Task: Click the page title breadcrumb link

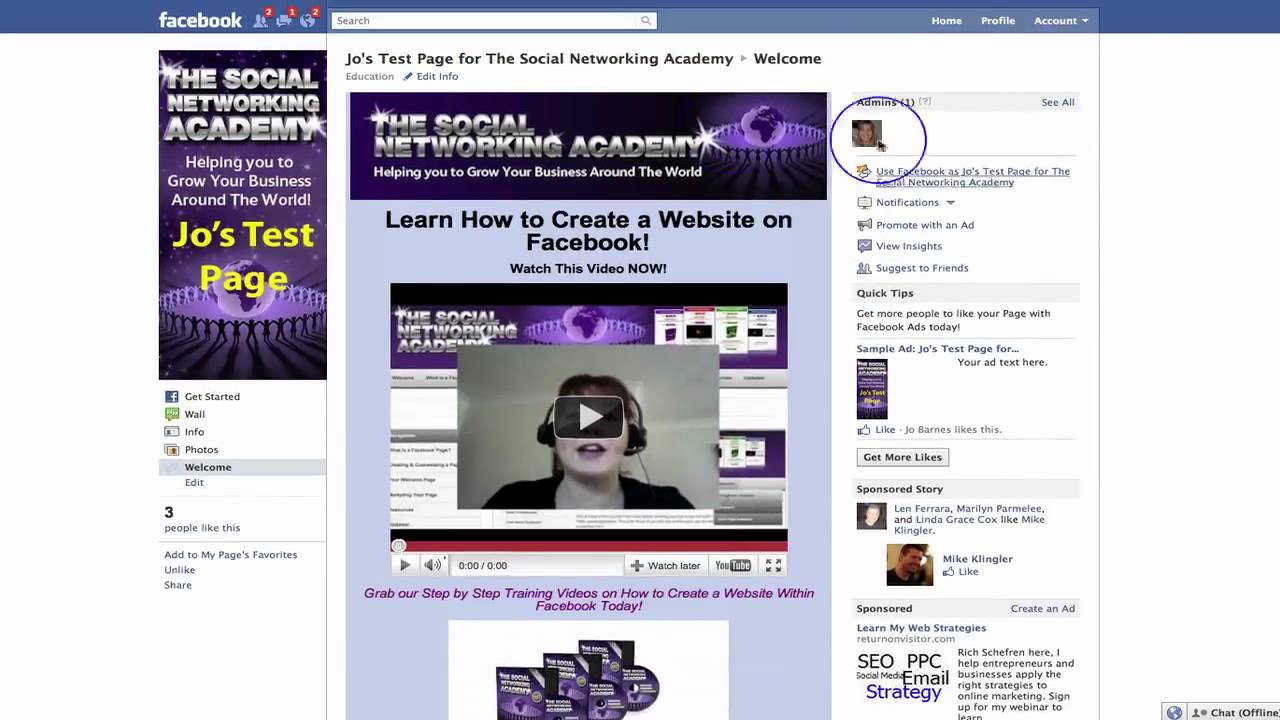Action: tap(539, 58)
